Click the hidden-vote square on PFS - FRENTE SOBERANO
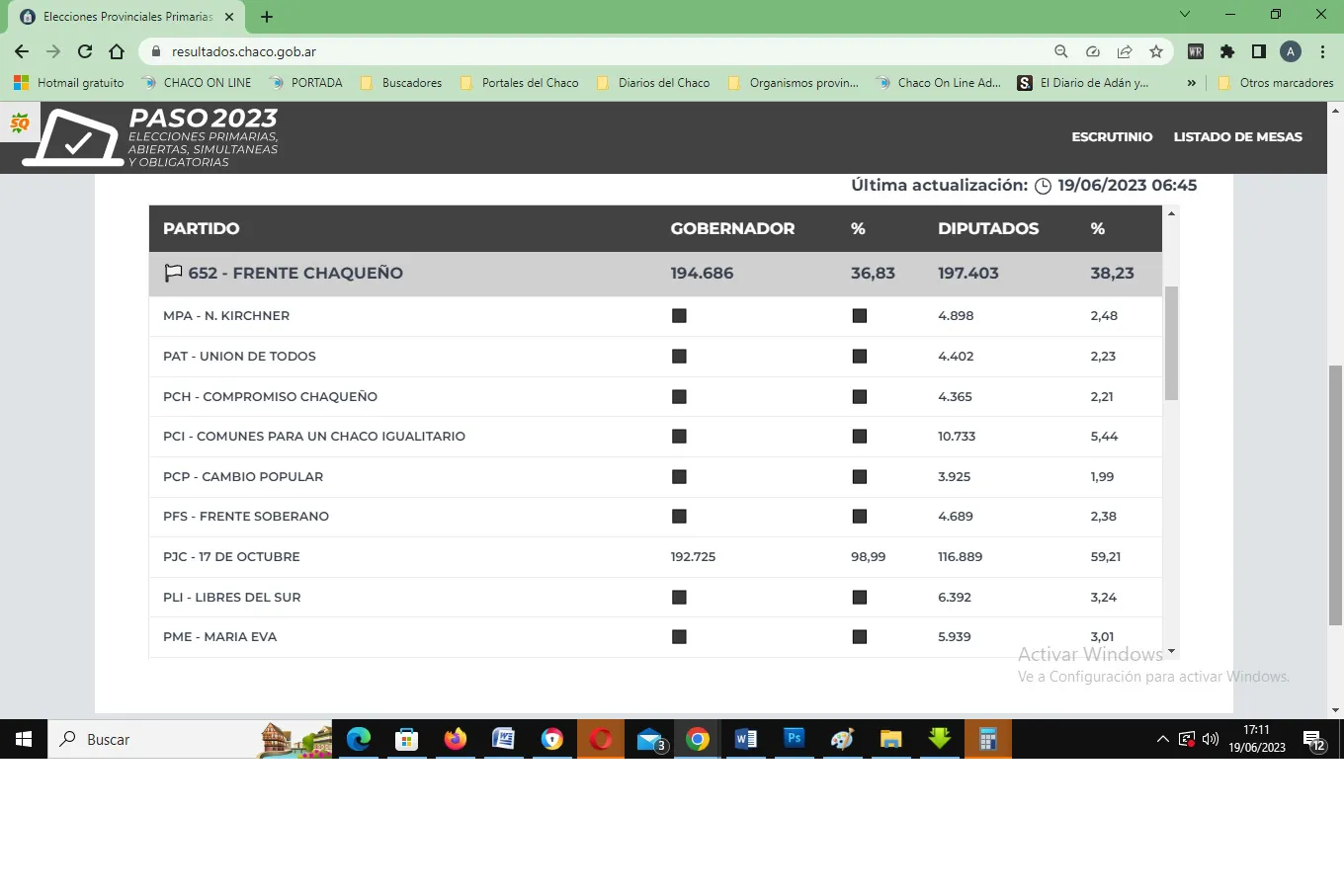This screenshot has height=896, width=1344. click(x=679, y=516)
